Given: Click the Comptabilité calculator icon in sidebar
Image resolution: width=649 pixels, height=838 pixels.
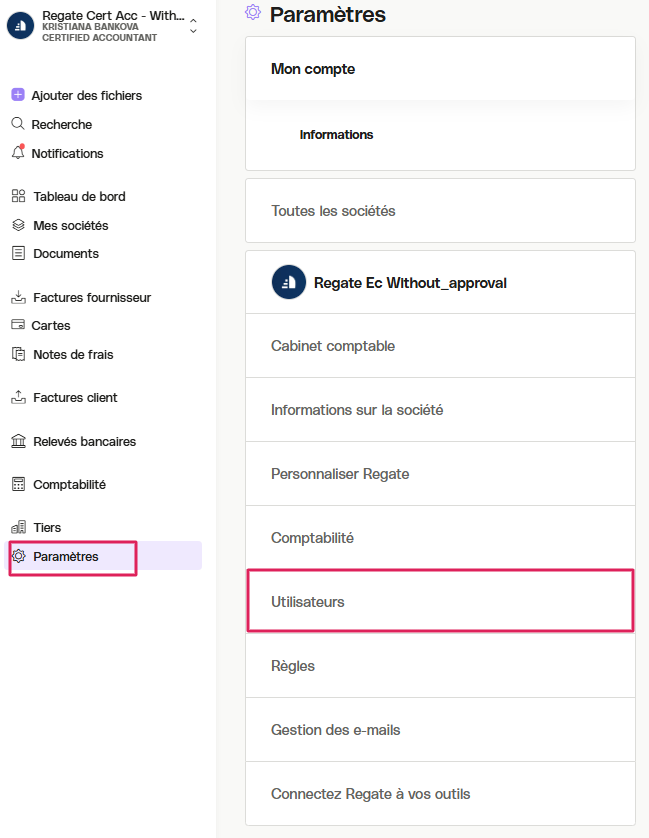Looking at the screenshot, I should click(18, 484).
